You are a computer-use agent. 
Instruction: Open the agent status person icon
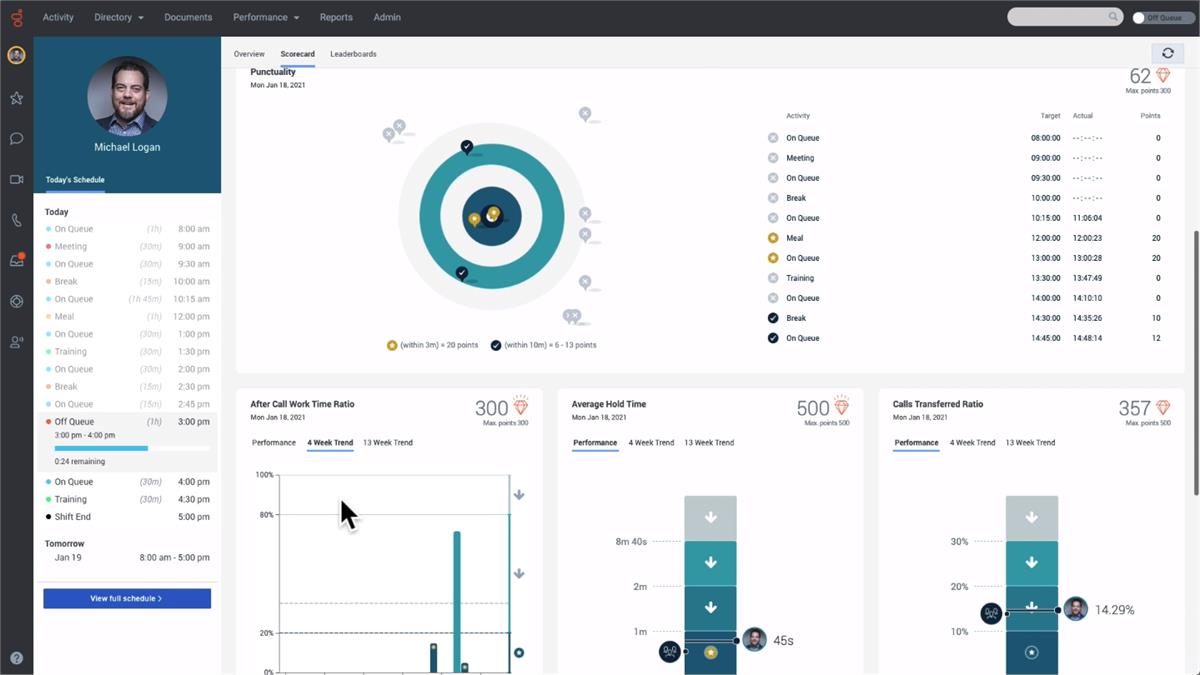tap(16, 342)
